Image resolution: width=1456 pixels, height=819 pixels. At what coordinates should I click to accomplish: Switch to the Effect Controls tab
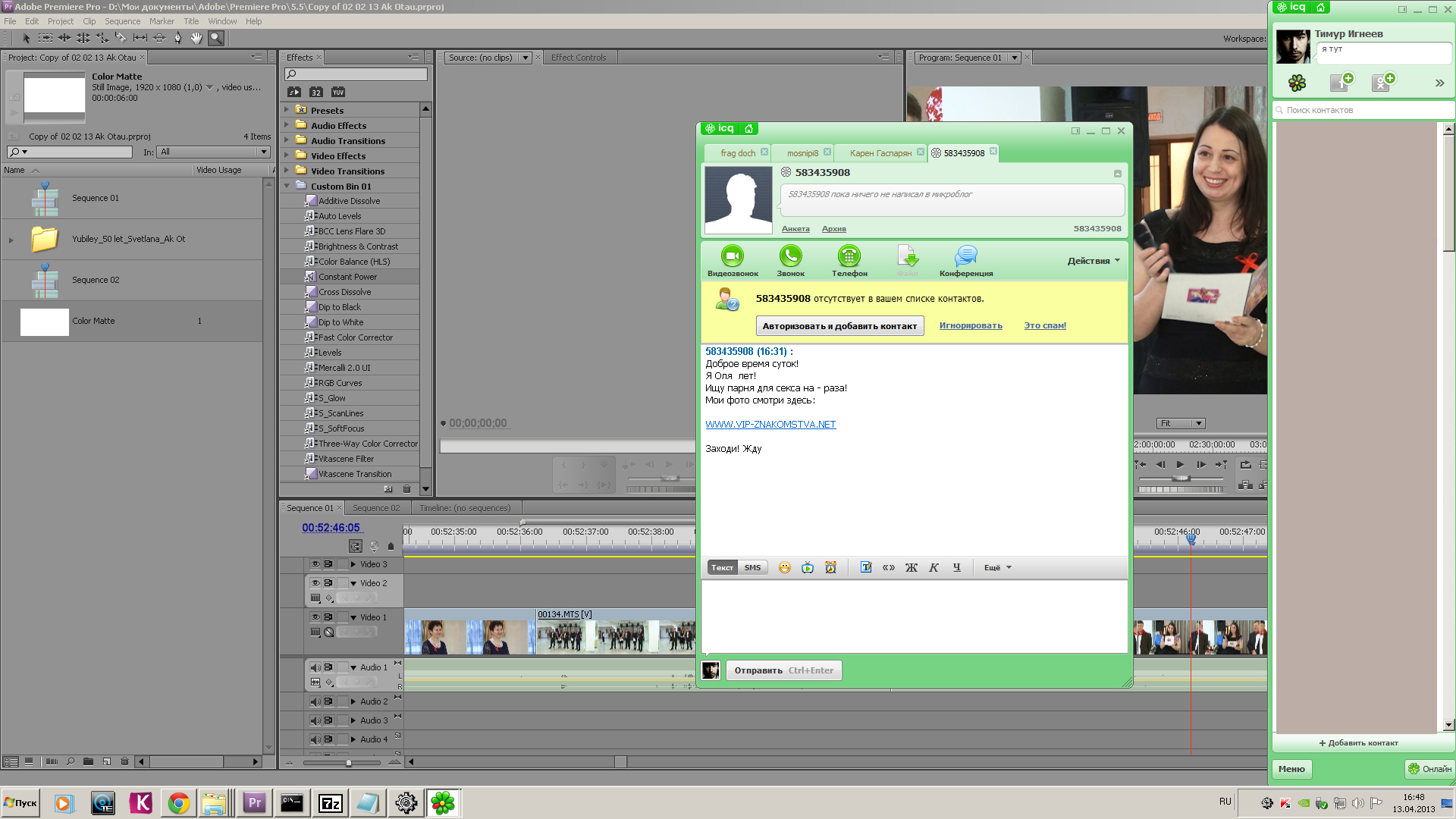point(579,58)
